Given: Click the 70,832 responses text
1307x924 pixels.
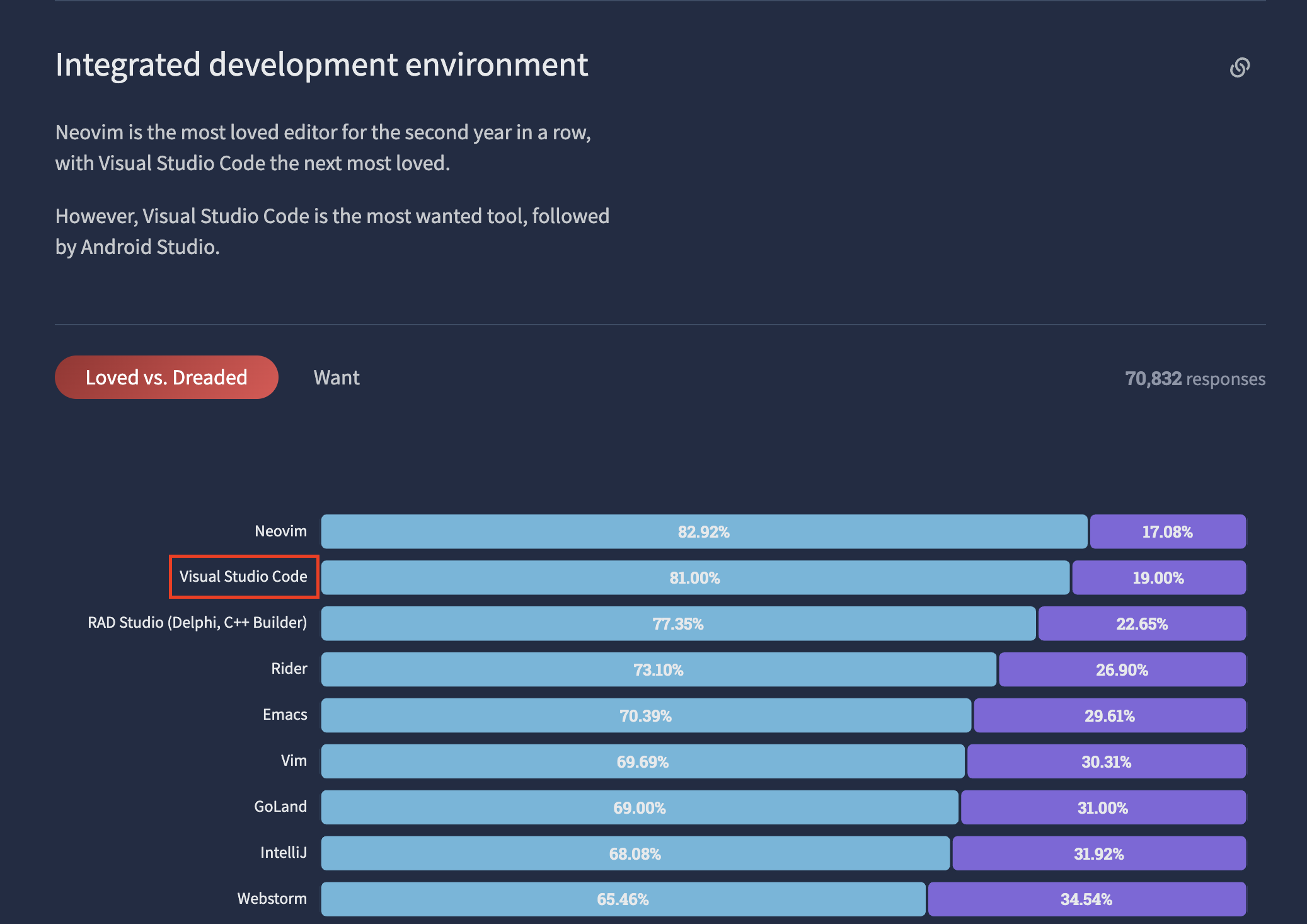Looking at the screenshot, I should 1195,378.
